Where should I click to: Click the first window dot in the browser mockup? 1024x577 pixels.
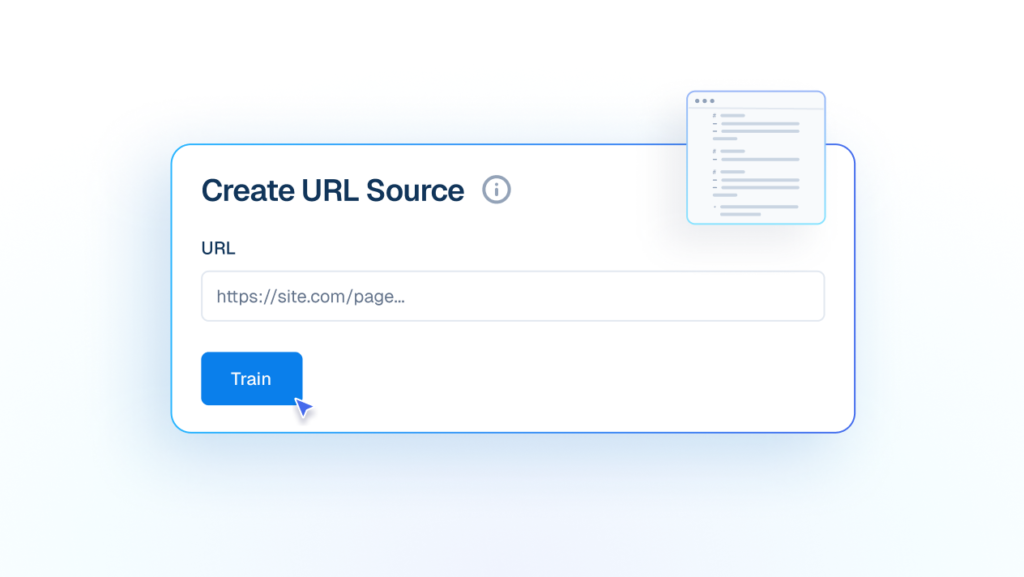pos(698,101)
